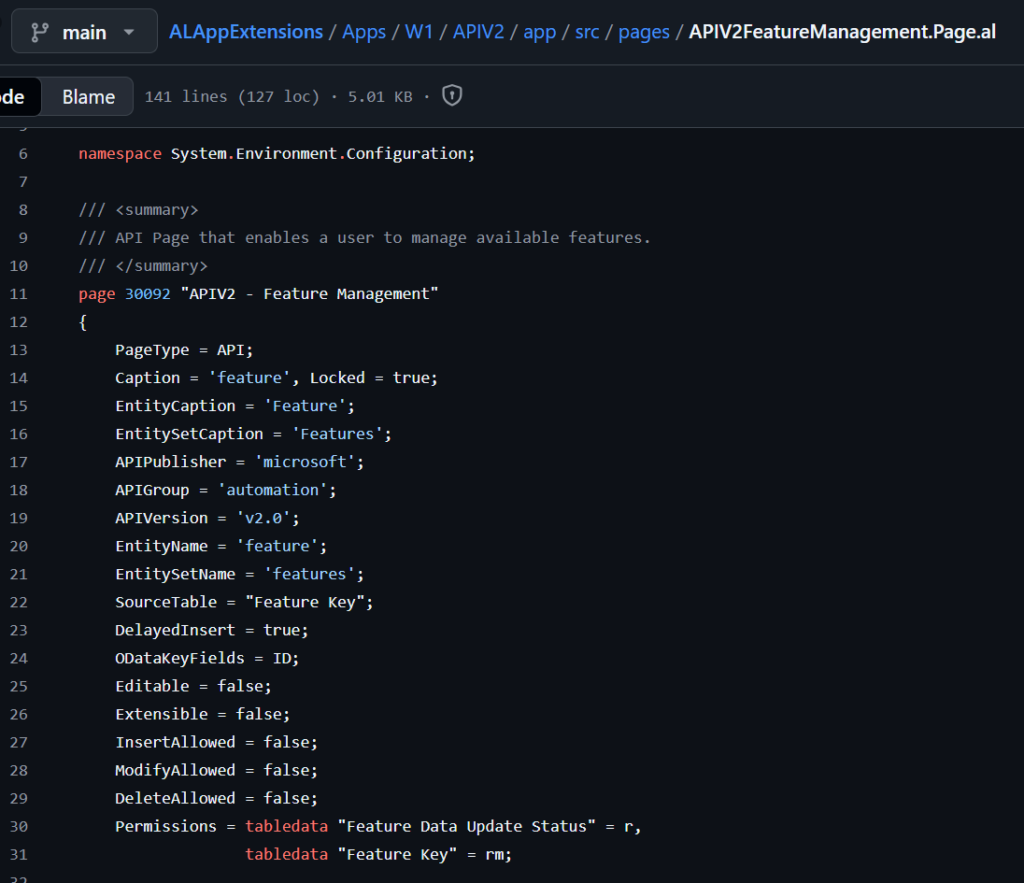Click the "Feature Data Update Status" table name

(x=469, y=826)
